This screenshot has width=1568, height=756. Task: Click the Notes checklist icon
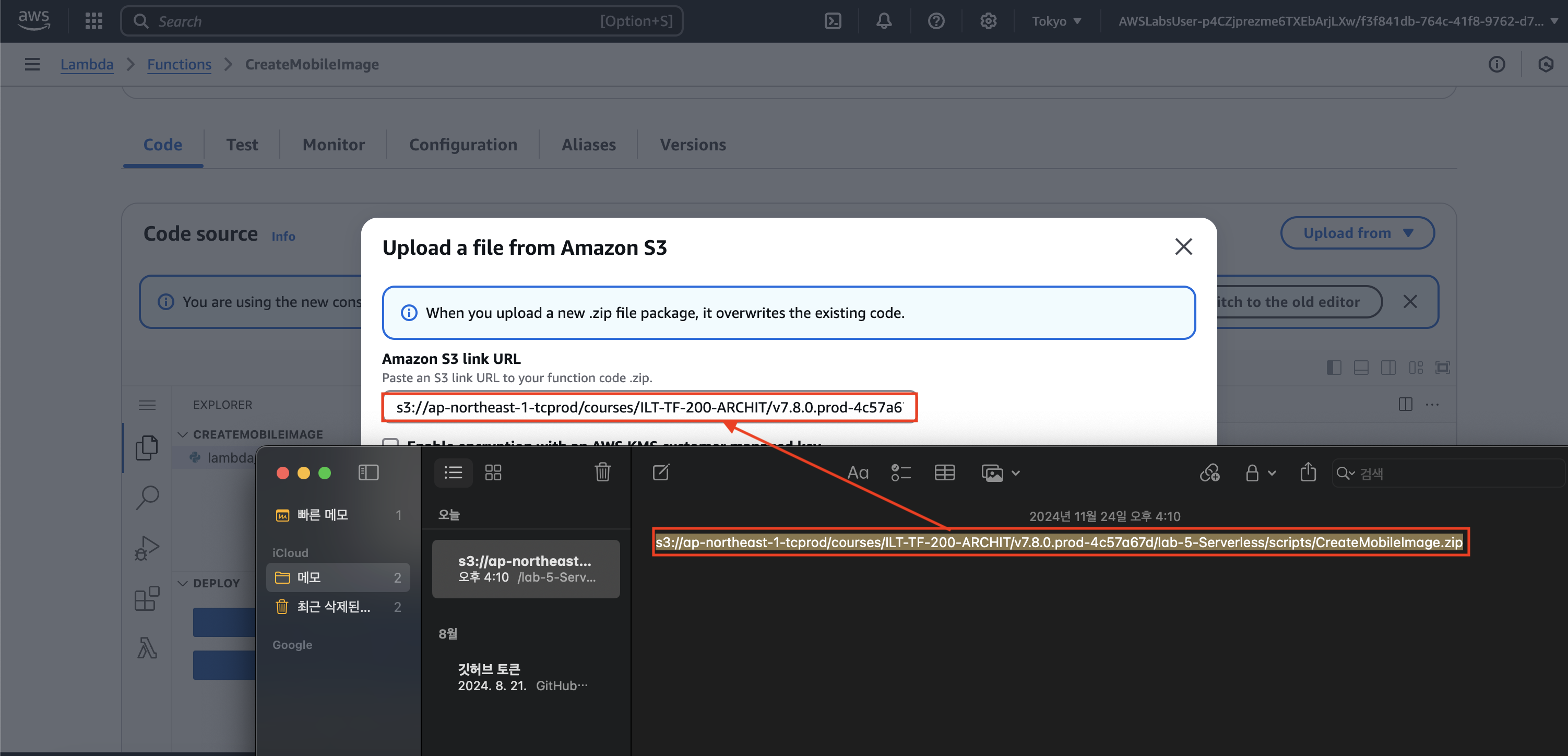(900, 473)
